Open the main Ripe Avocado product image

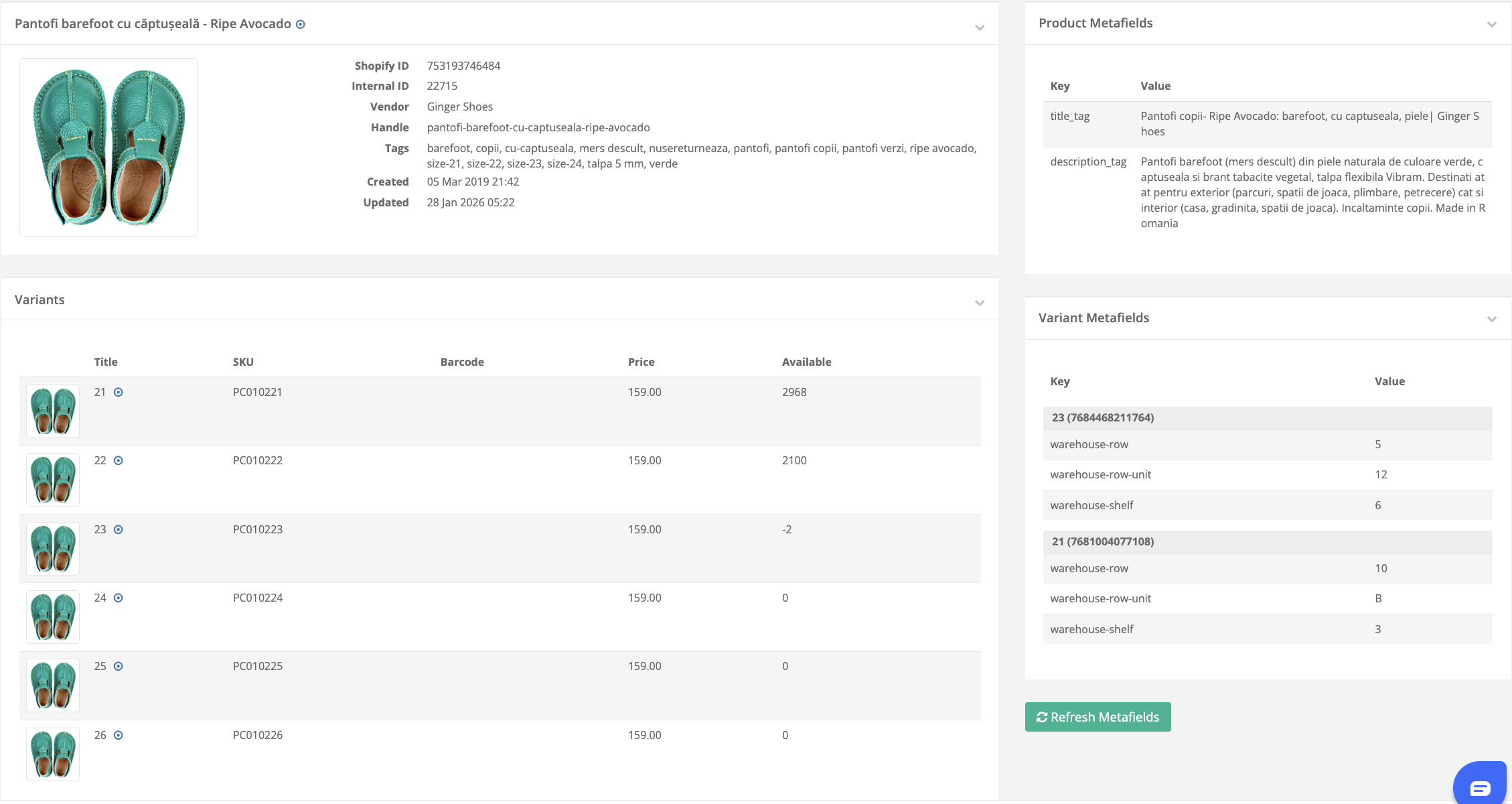point(108,147)
